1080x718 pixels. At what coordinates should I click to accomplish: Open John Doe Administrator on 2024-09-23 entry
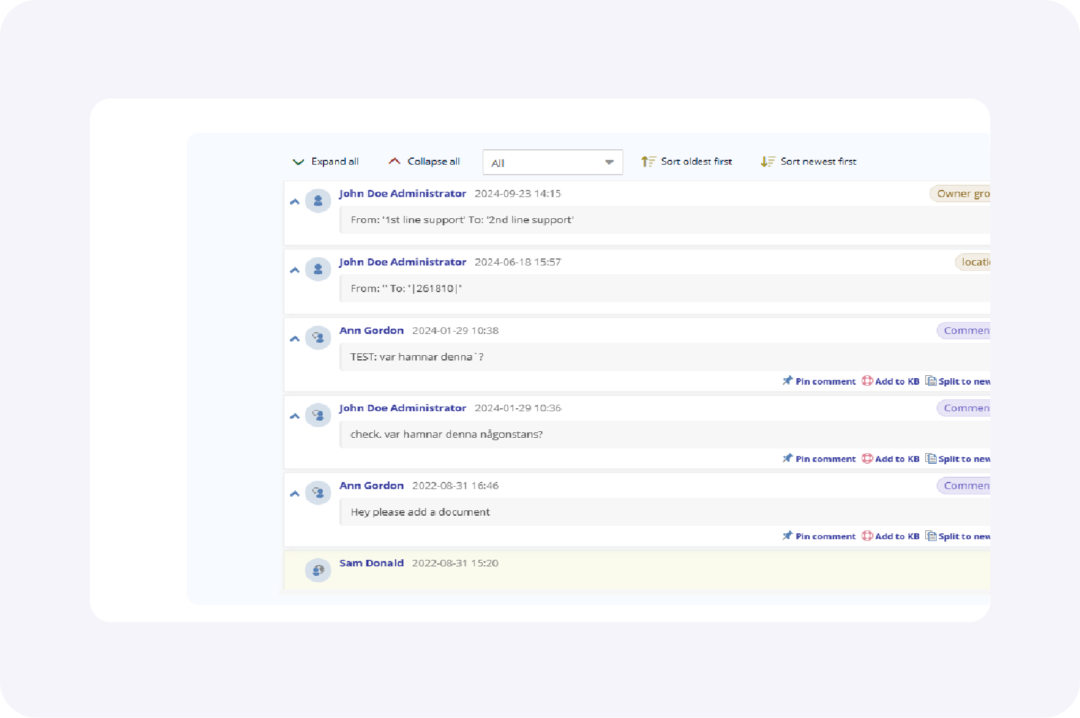tap(402, 194)
